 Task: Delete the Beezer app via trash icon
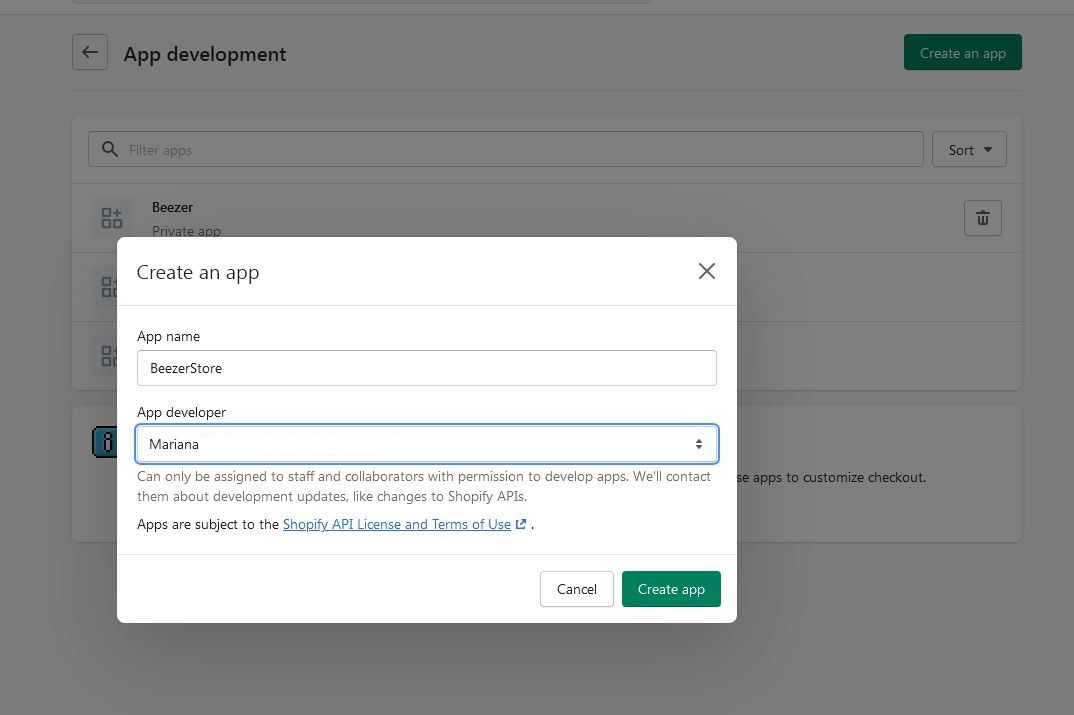[x=982, y=218]
